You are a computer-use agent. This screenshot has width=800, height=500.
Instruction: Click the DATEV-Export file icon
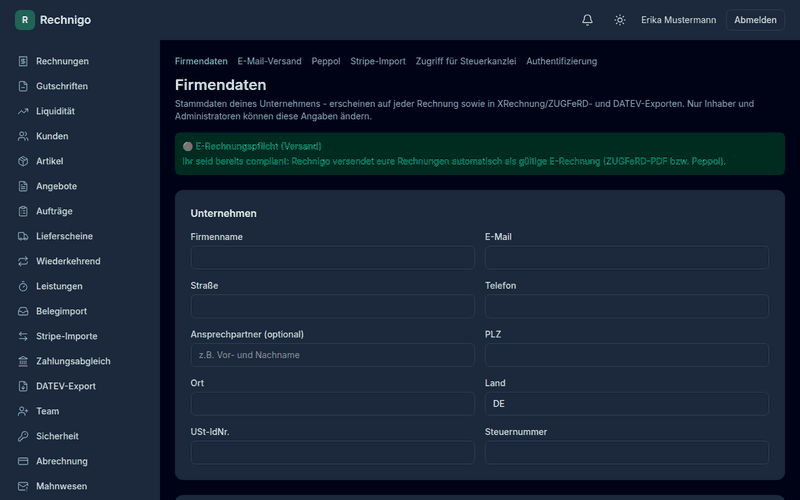coord(23,386)
